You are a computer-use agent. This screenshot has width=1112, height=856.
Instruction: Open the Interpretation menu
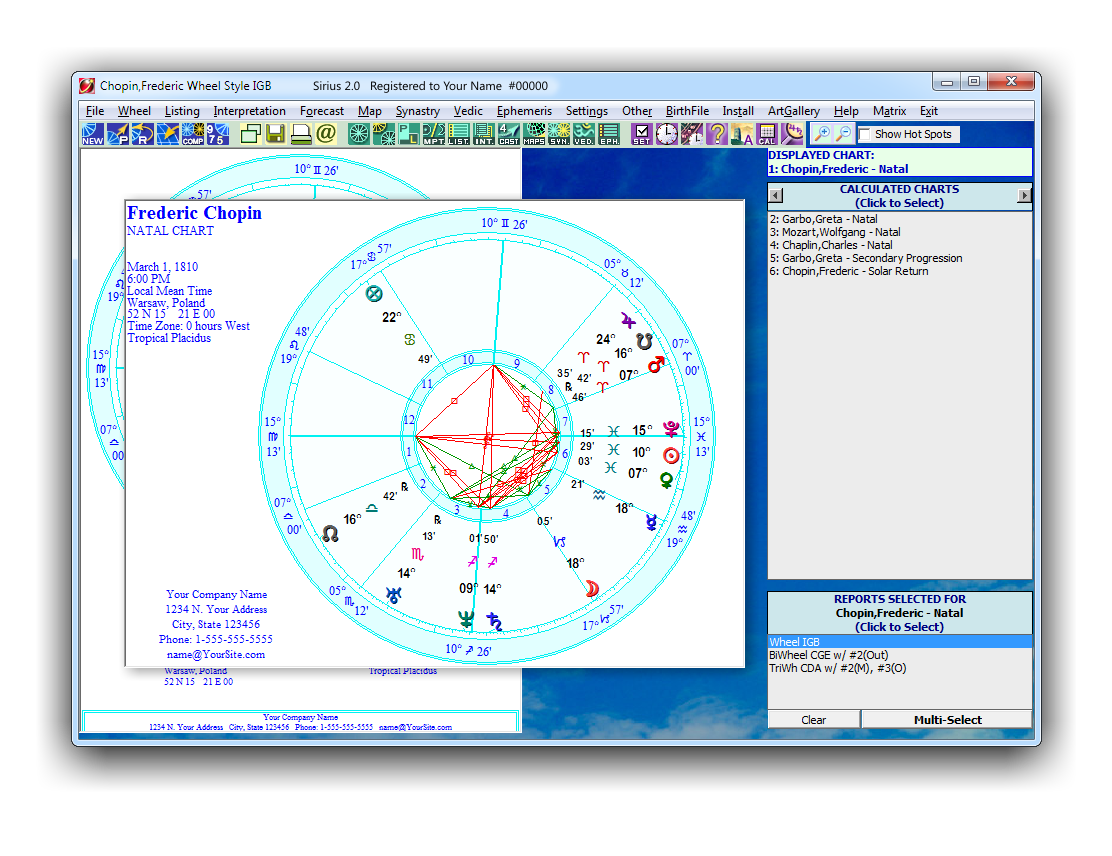[x=250, y=111]
